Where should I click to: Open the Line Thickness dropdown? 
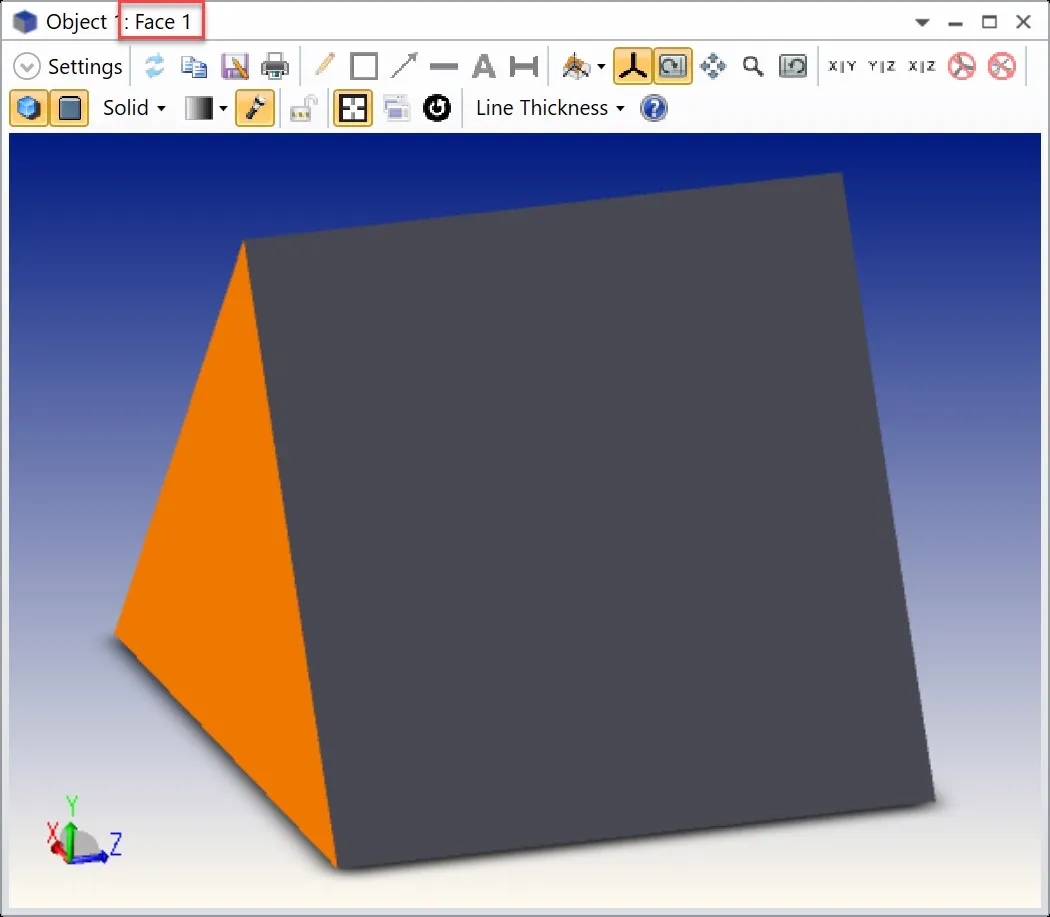click(549, 108)
